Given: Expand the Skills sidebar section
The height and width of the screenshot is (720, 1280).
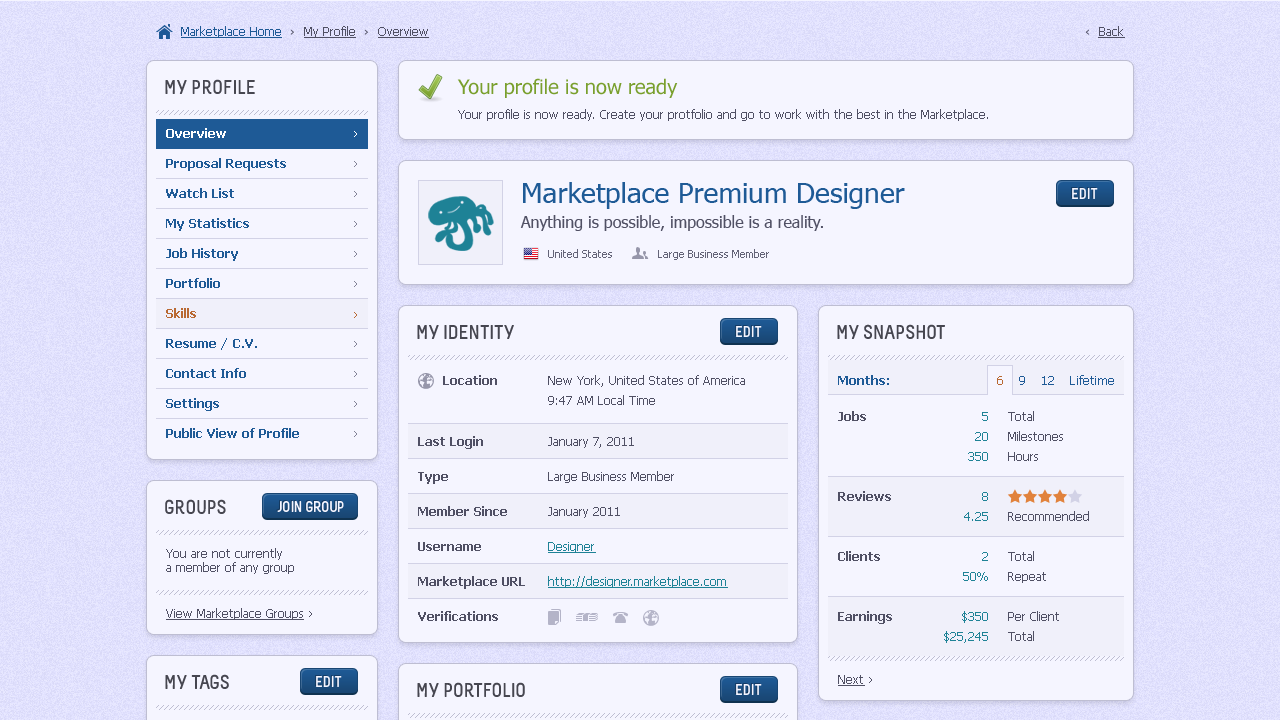Looking at the screenshot, I should click(261, 313).
